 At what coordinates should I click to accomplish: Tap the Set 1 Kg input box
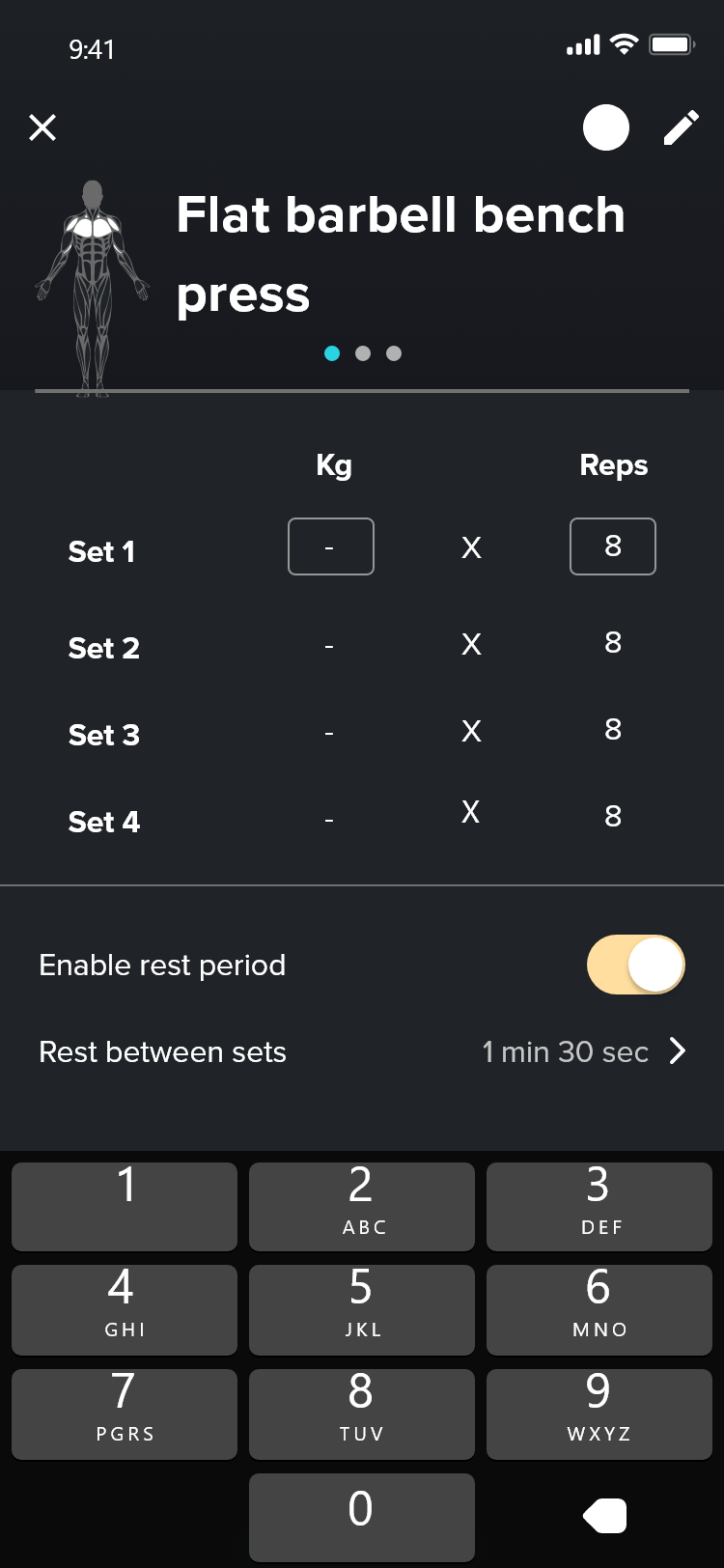(x=330, y=546)
